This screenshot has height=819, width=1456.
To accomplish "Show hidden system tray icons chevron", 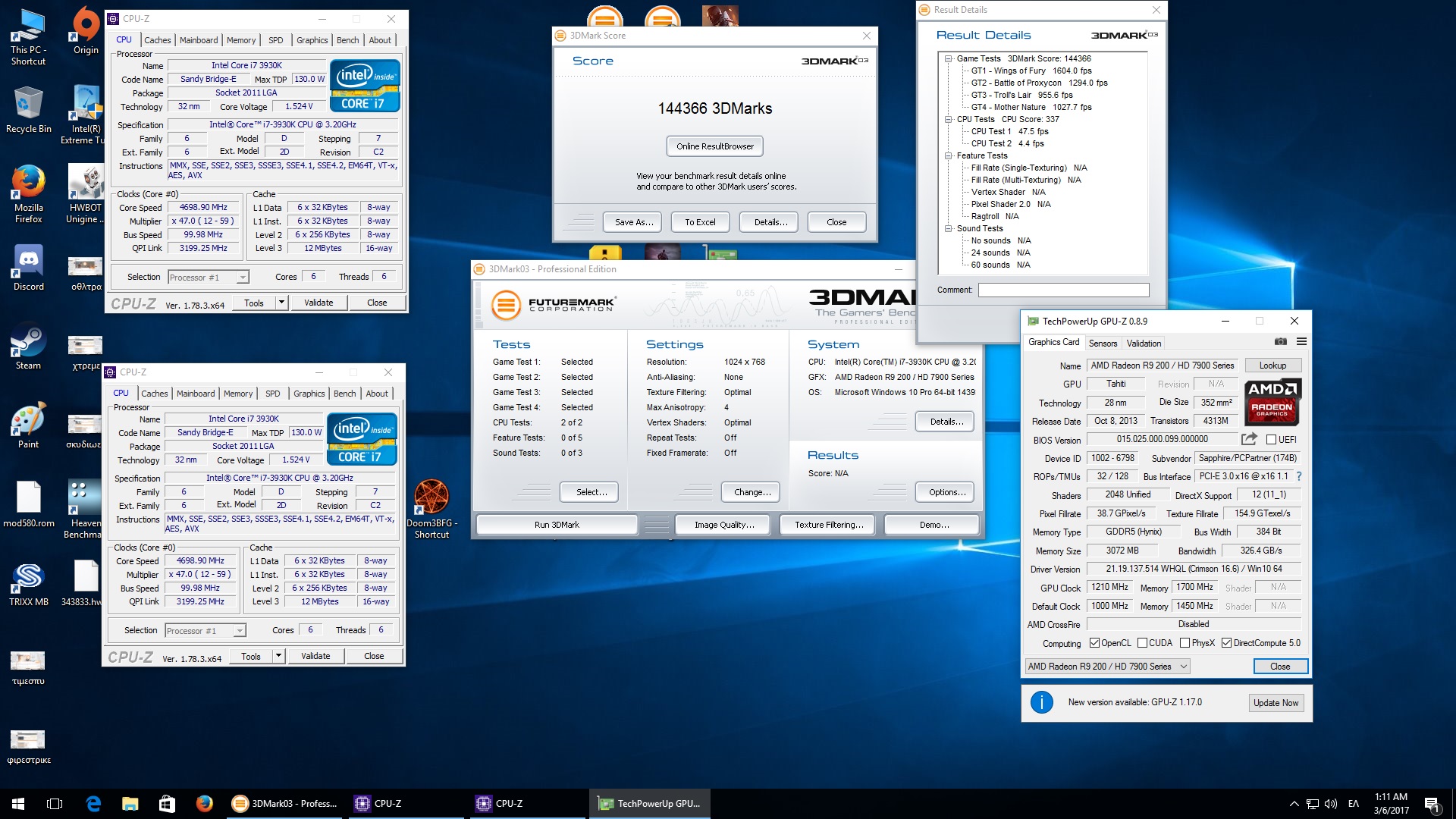I will [1294, 804].
